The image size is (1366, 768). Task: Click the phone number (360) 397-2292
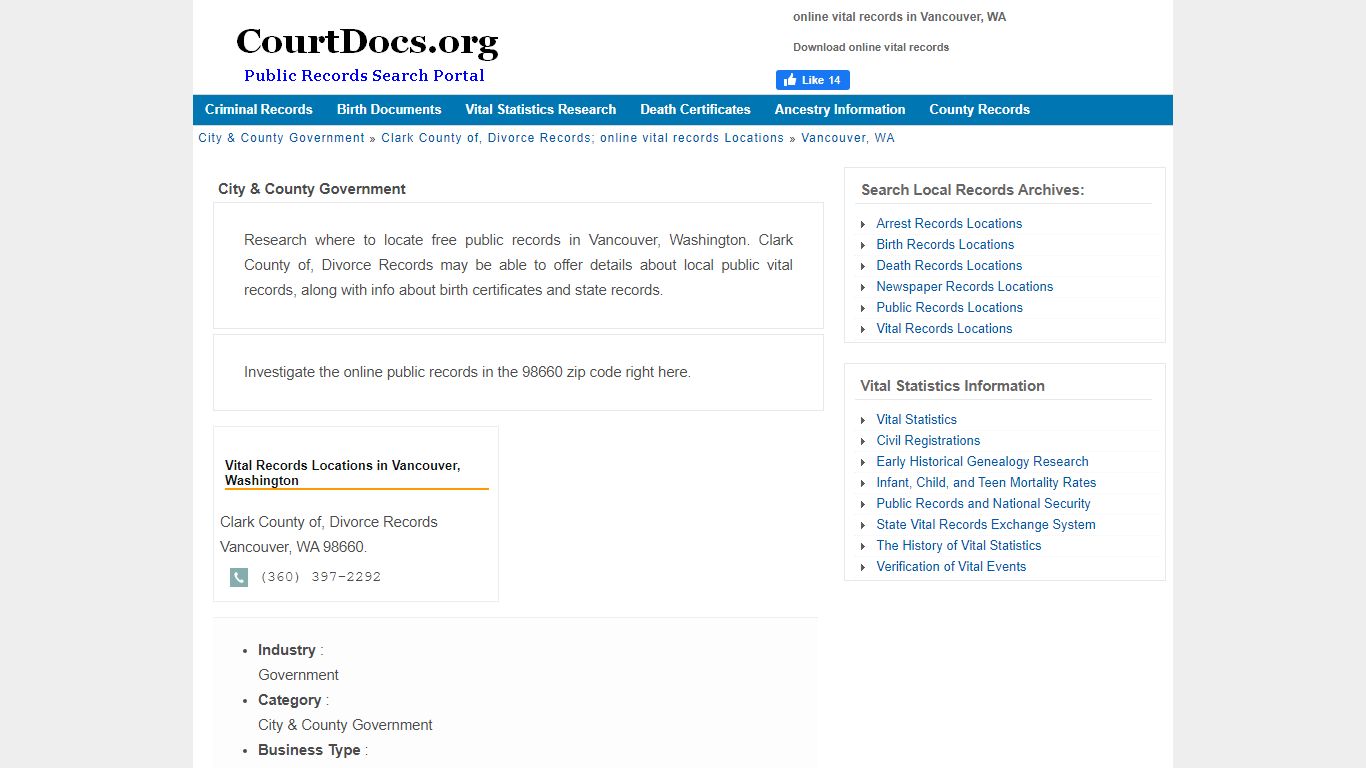coord(320,577)
